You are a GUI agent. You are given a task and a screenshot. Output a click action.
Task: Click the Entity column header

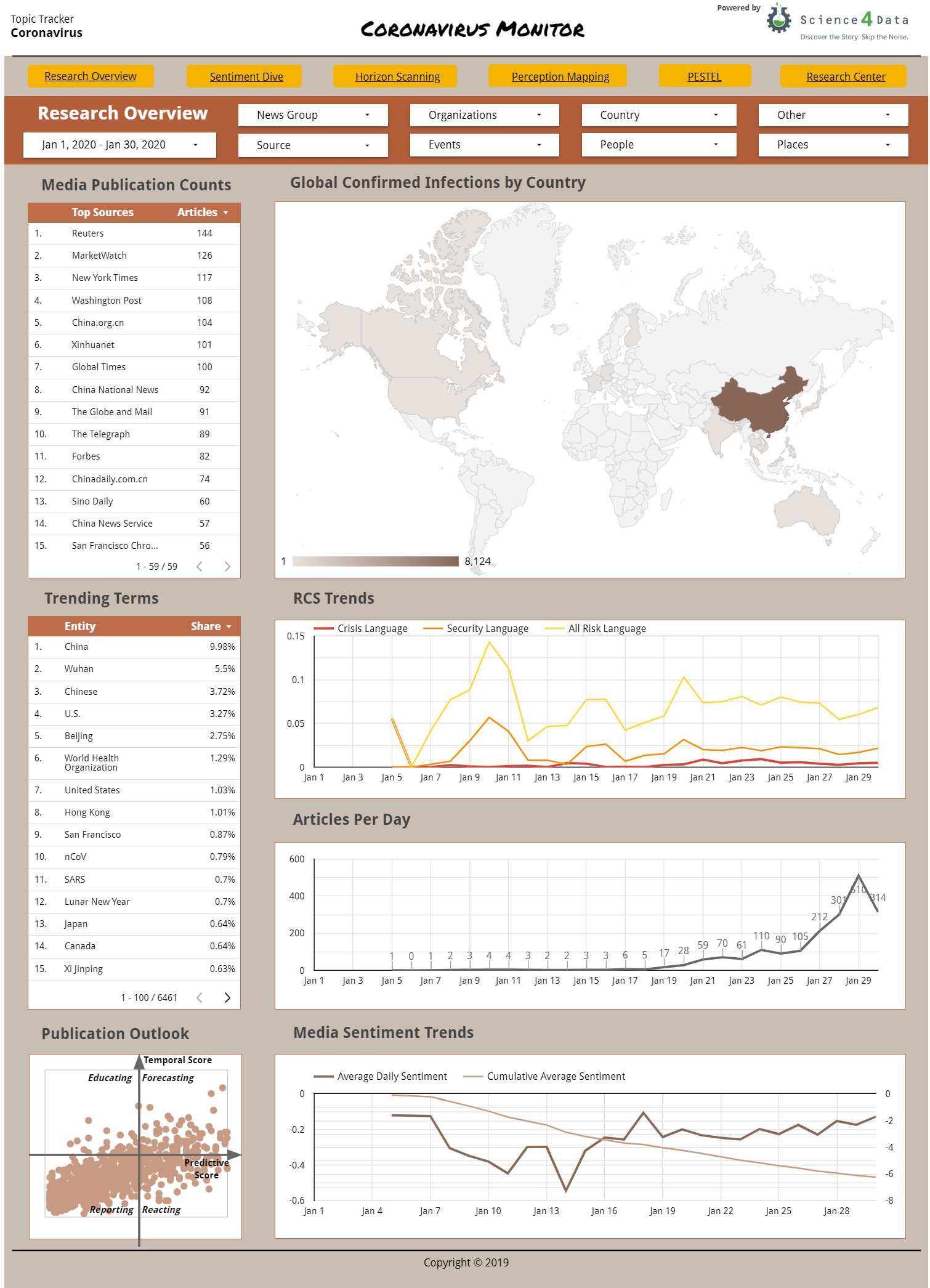pyautogui.click(x=80, y=626)
